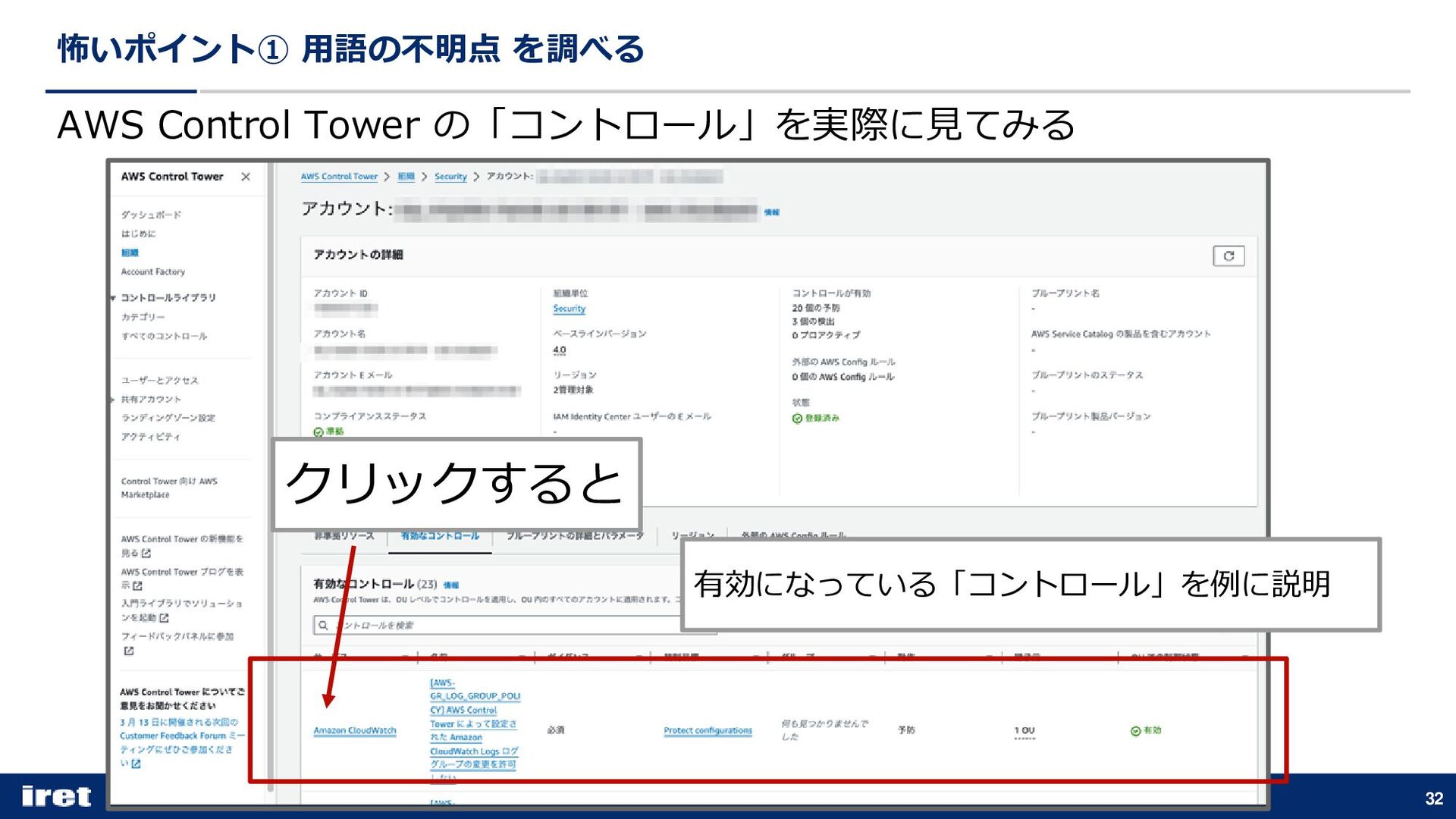The image size is (1456, 819).
Task: Click the Security link under 組織単位
Action: [x=569, y=309]
